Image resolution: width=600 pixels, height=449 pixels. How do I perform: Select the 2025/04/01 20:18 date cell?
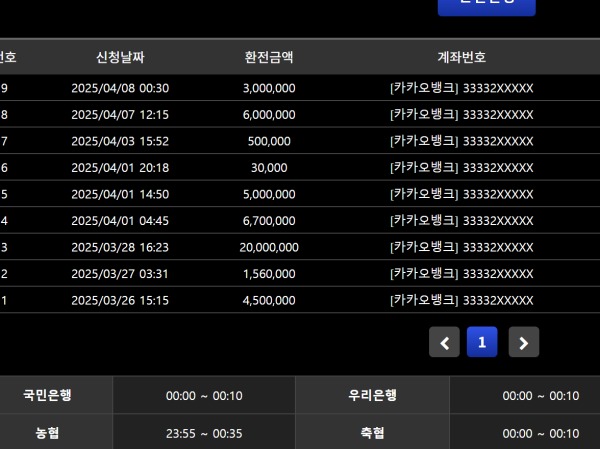(x=120, y=168)
